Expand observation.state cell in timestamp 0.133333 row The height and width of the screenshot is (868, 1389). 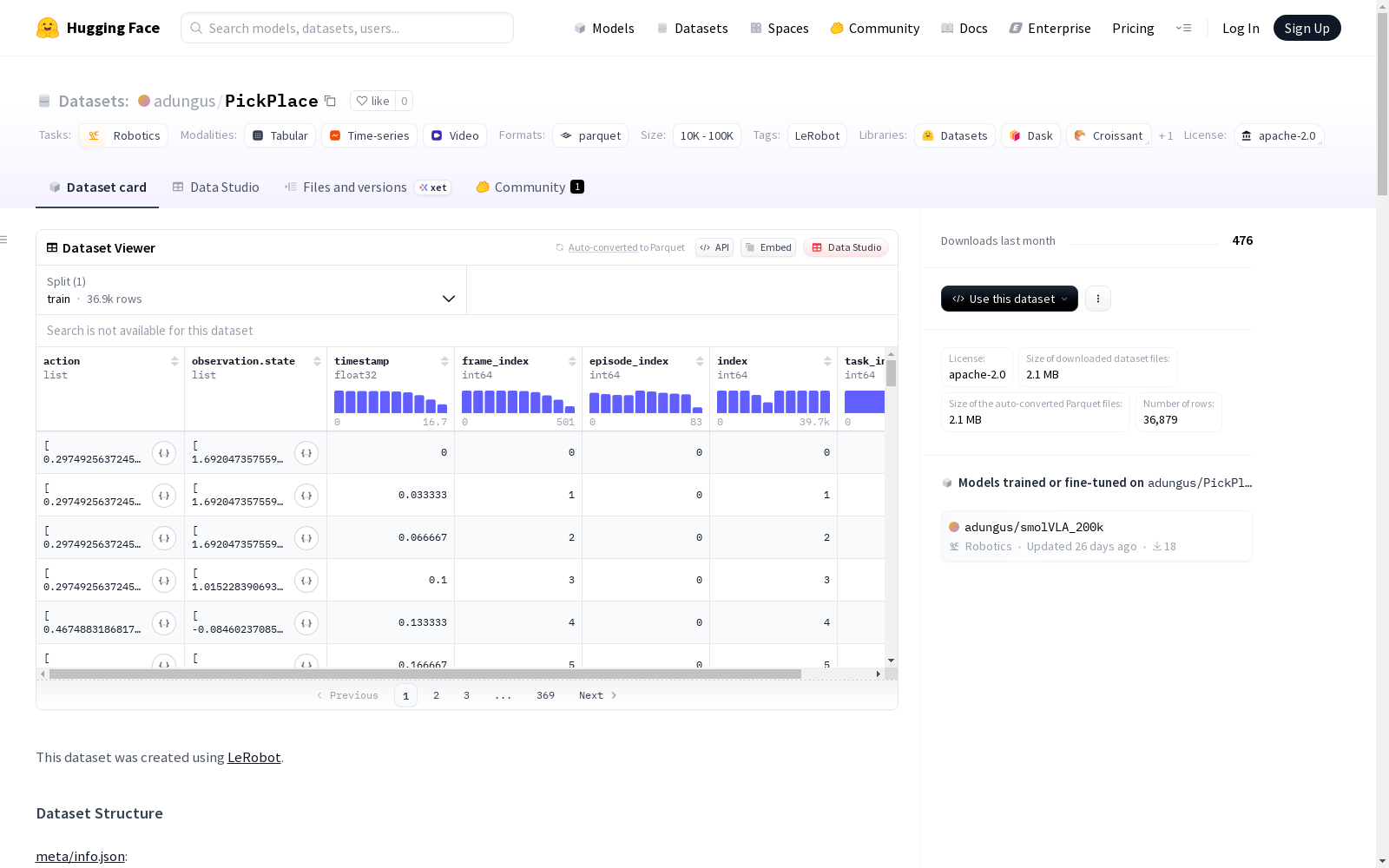pyautogui.click(x=306, y=623)
